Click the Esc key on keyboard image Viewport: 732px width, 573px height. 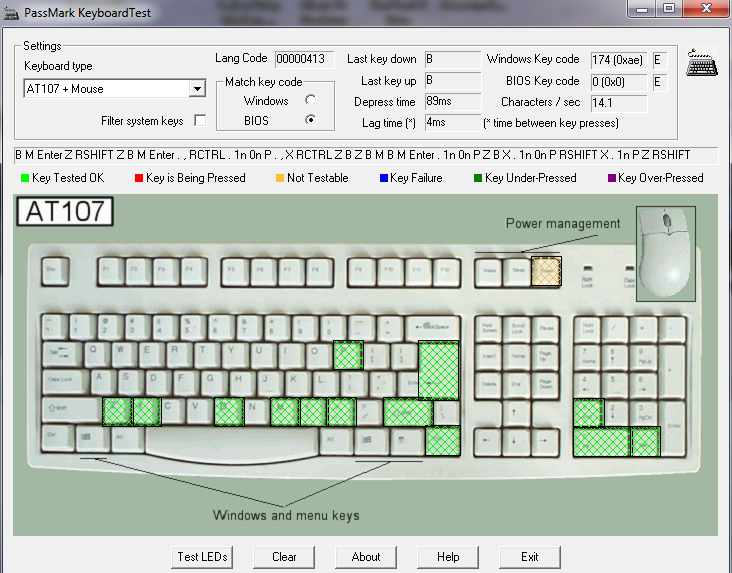coord(56,271)
